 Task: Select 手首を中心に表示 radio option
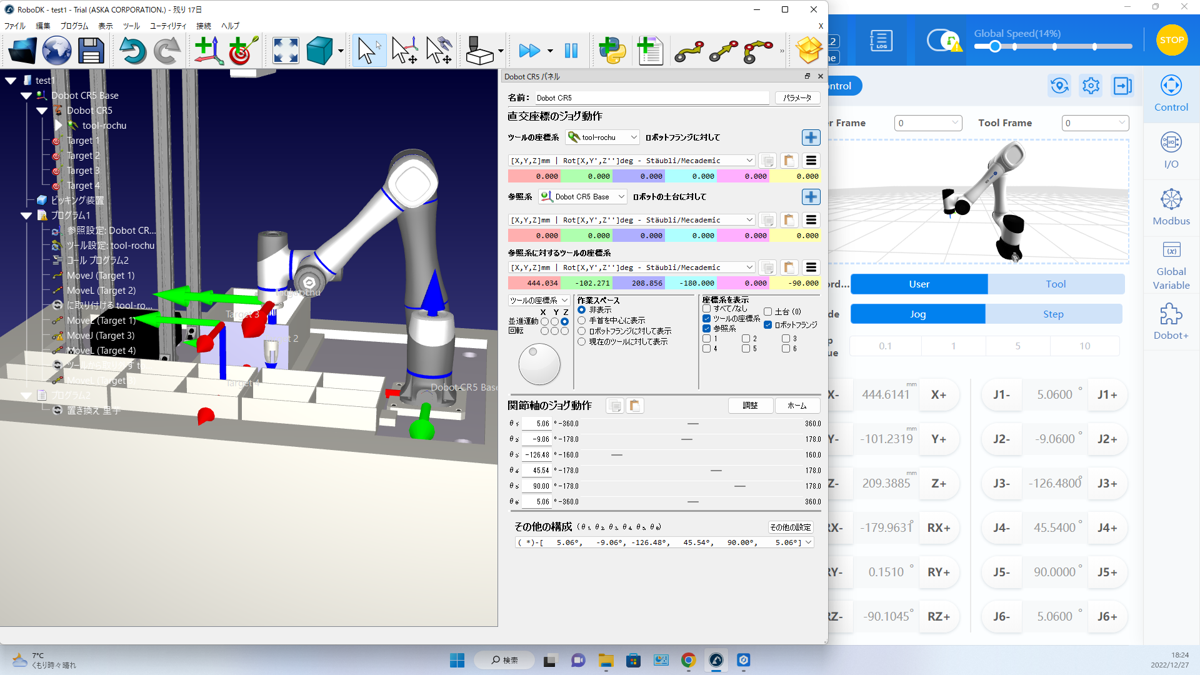(x=582, y=320)
